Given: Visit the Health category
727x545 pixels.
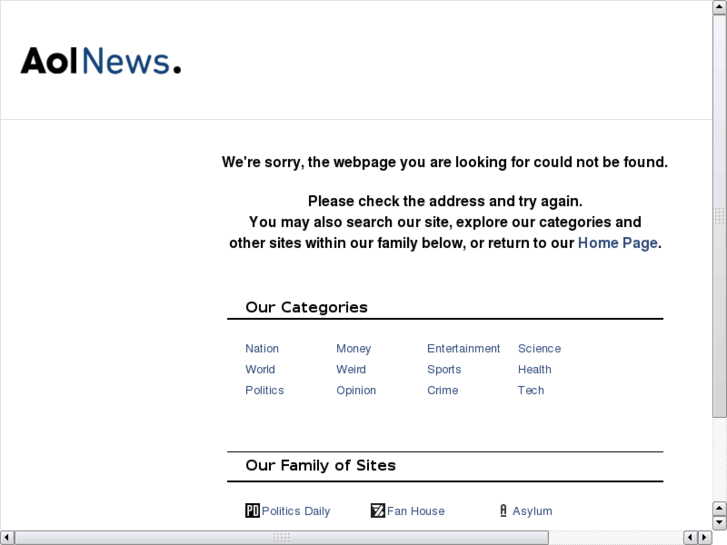Looking at the screenshot, I should [535, 369].
